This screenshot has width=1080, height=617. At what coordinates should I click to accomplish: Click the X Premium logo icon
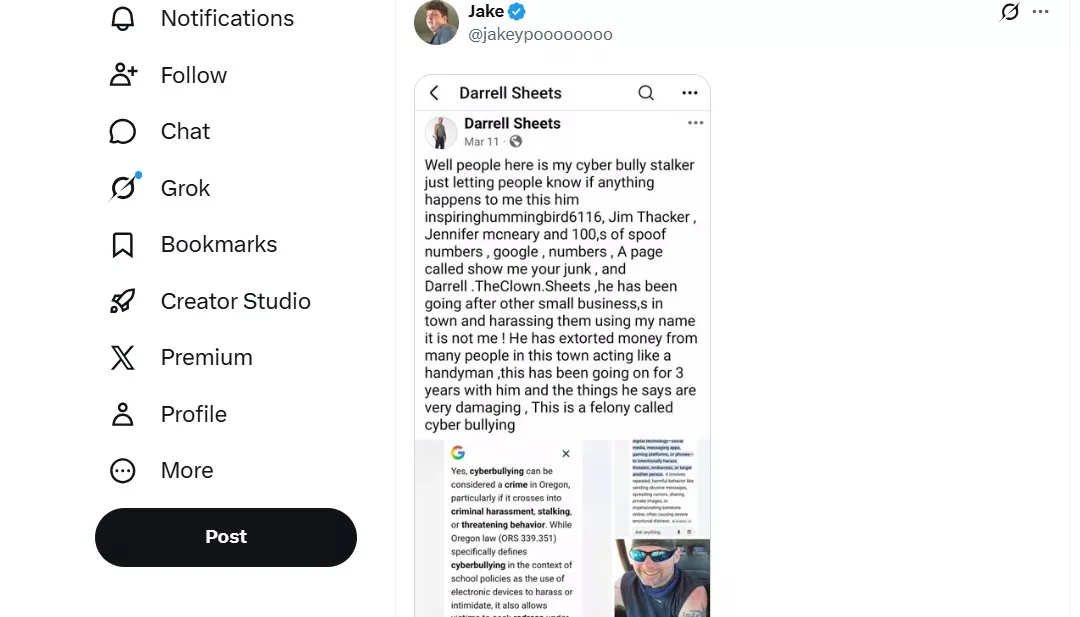pyautogui.click(x=123, y=358)
